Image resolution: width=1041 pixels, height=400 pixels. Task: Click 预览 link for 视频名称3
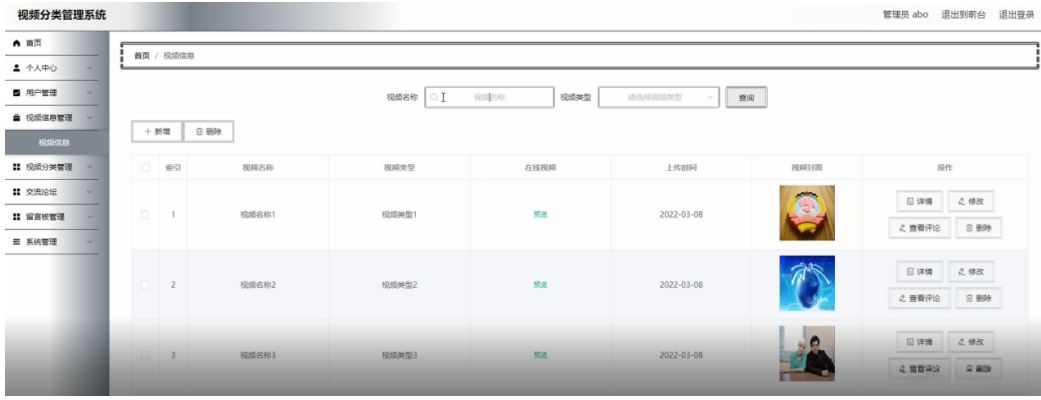(x=540, y=355)
